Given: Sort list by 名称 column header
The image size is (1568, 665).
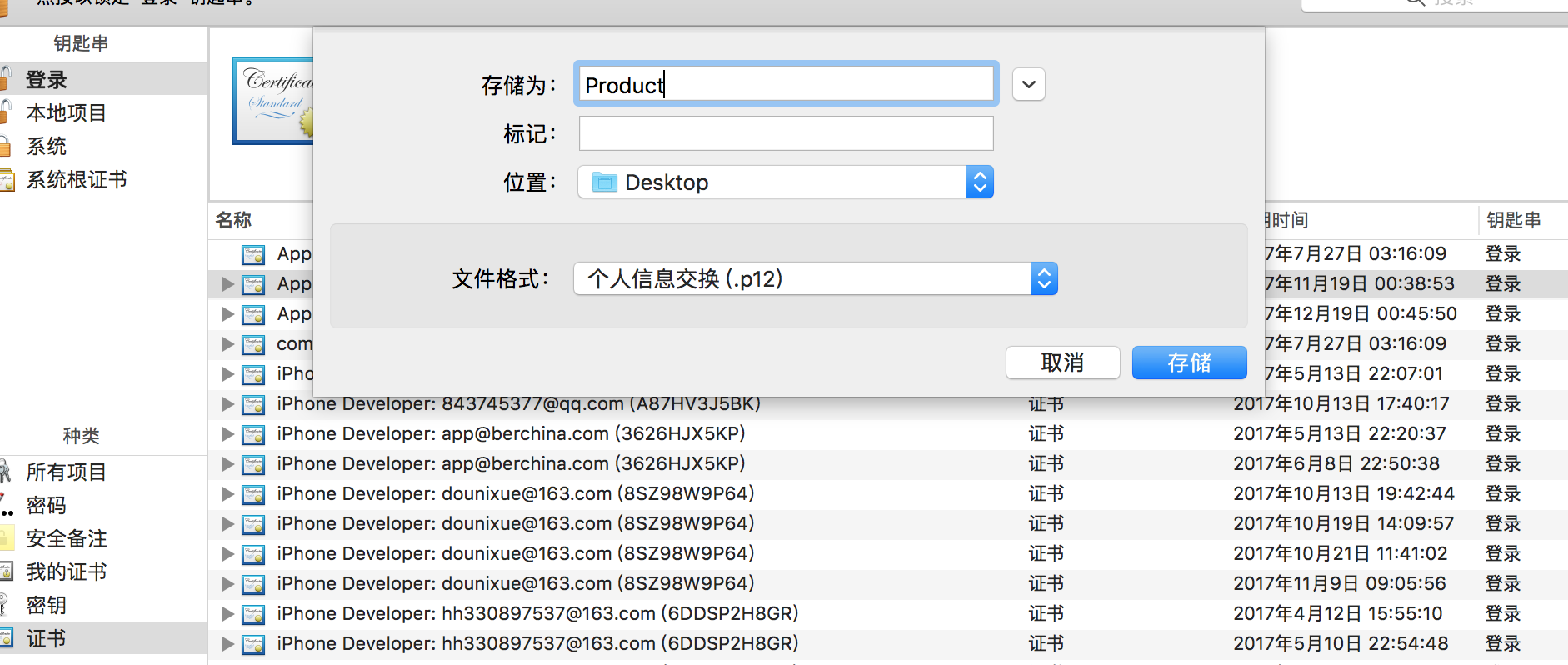Looking at the screenshot, I should (234, 220).
